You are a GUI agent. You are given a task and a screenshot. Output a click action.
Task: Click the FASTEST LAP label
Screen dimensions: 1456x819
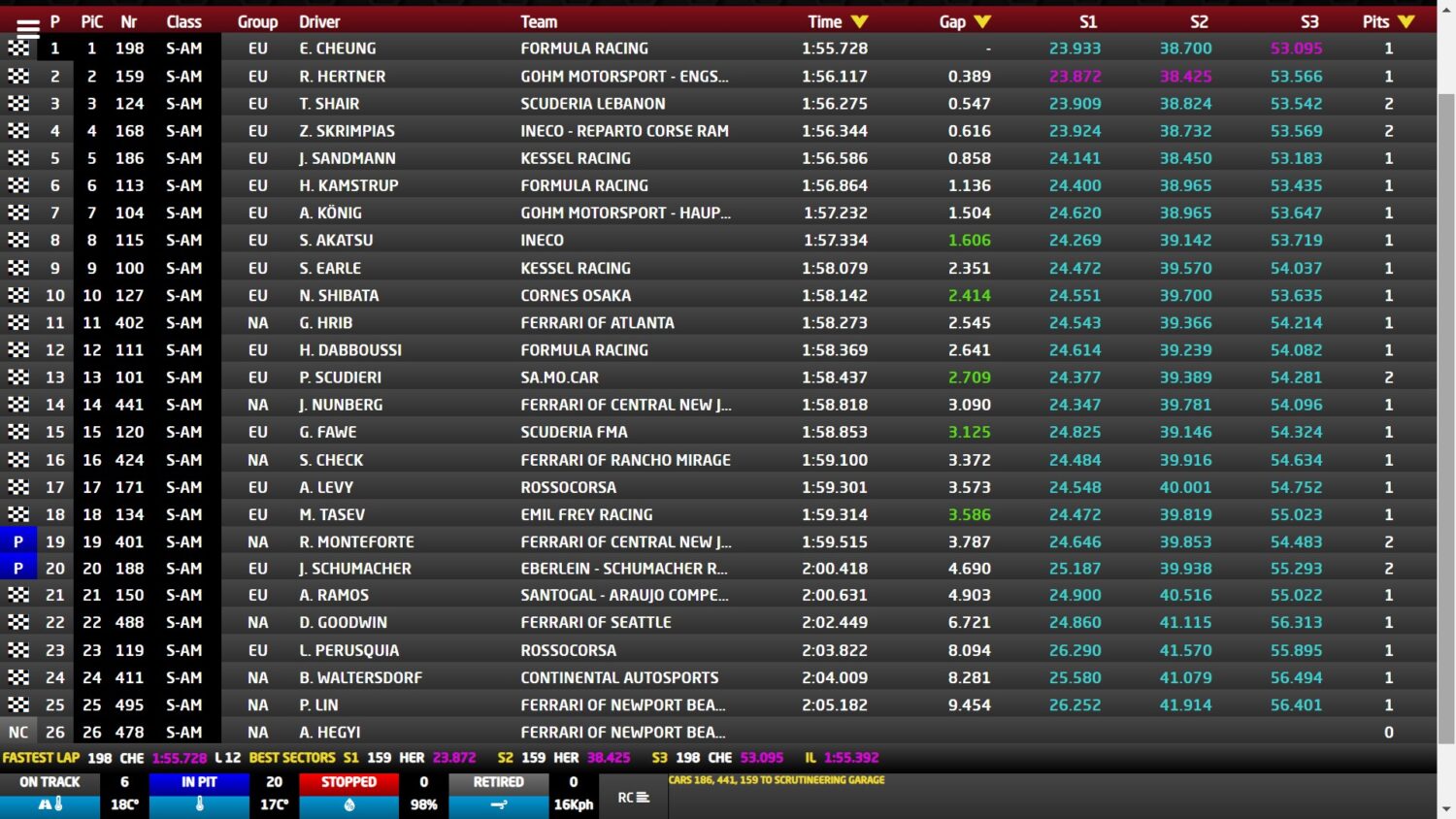point(41,758)
